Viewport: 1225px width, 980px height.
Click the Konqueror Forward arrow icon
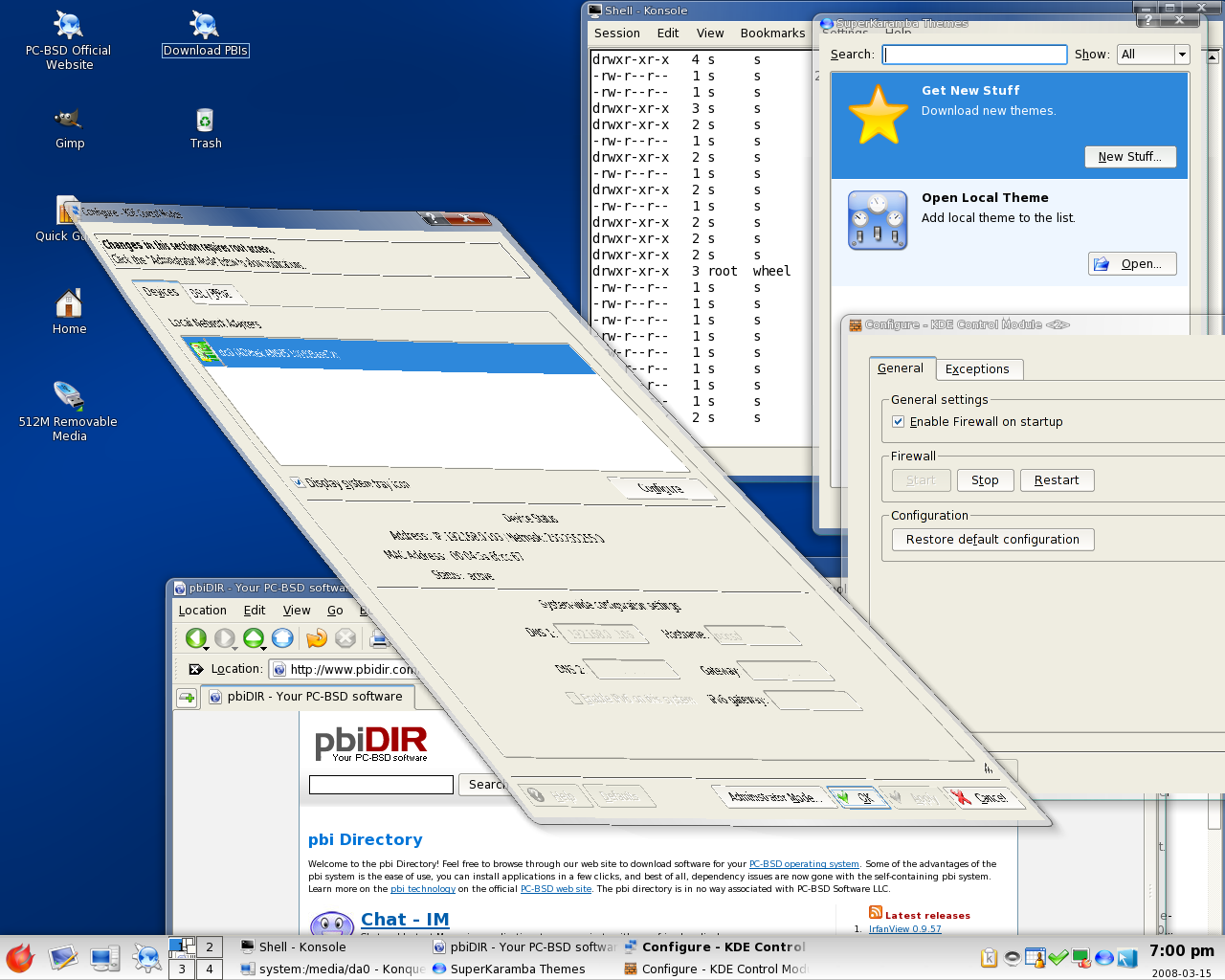point(224,637)
